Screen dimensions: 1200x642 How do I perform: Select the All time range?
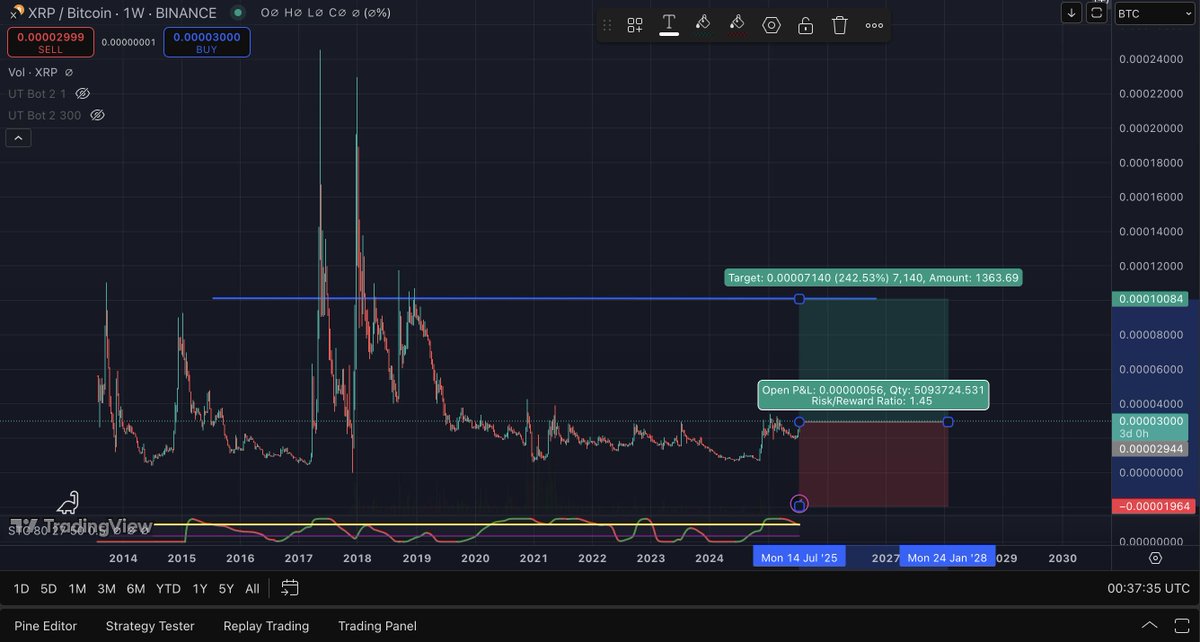pos(252,588)
